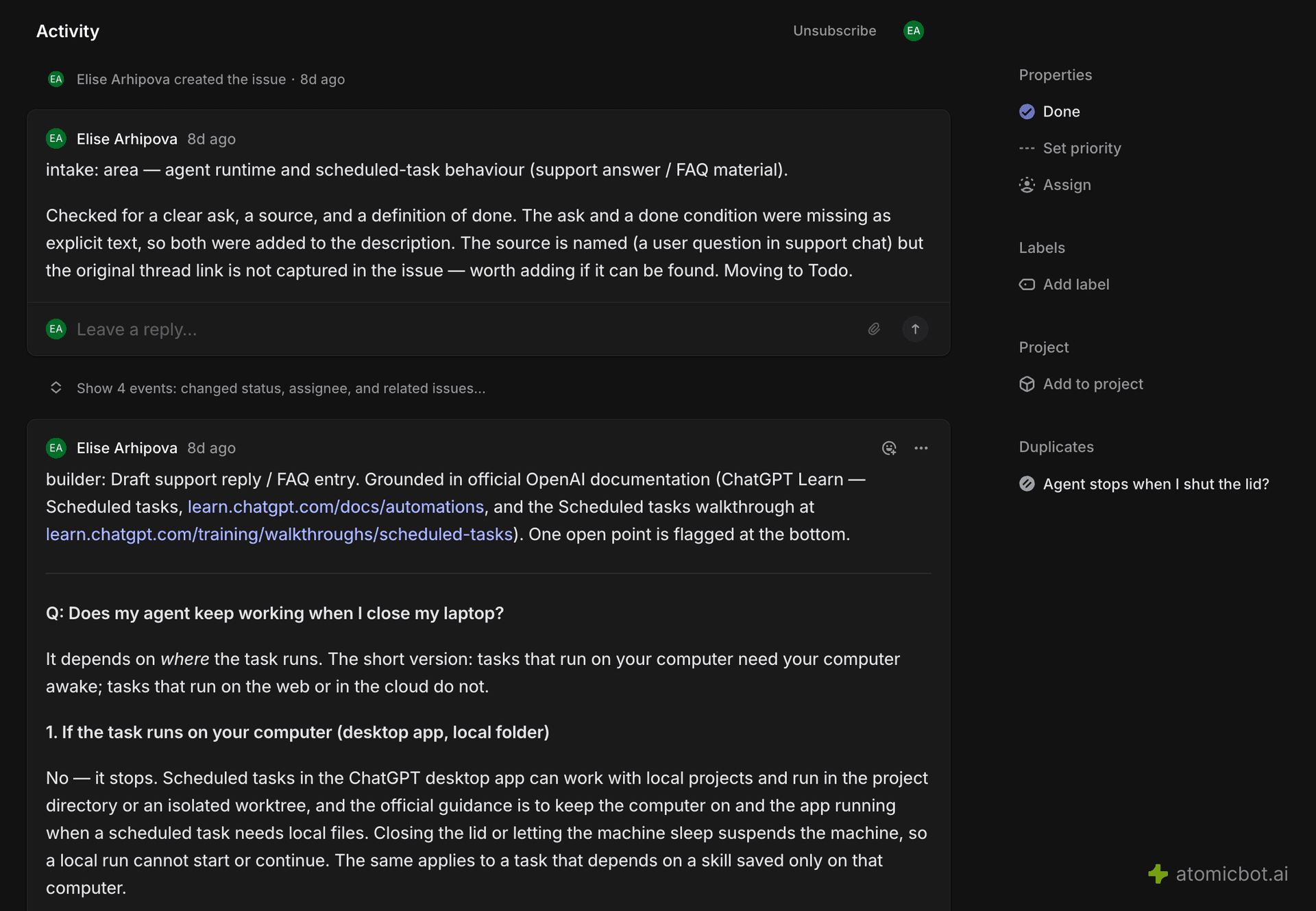Click Elise Arhipova's name on the intake comment
Image resolution: width=1316 pixels, height=911 pixels.
pyautogui.click(x=127, y=139)
